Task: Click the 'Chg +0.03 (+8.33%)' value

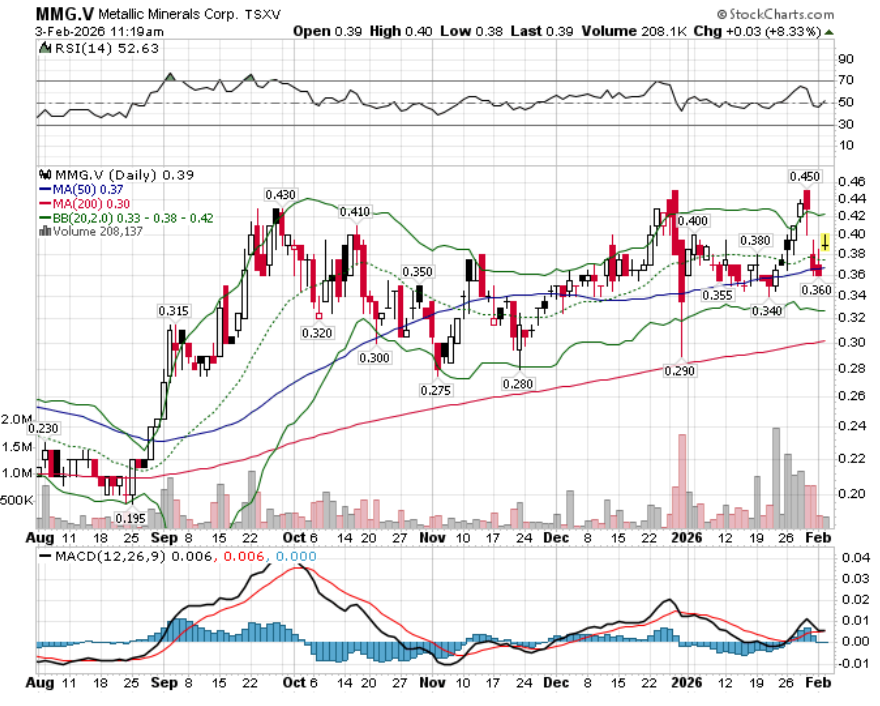Action: [758, 31]
